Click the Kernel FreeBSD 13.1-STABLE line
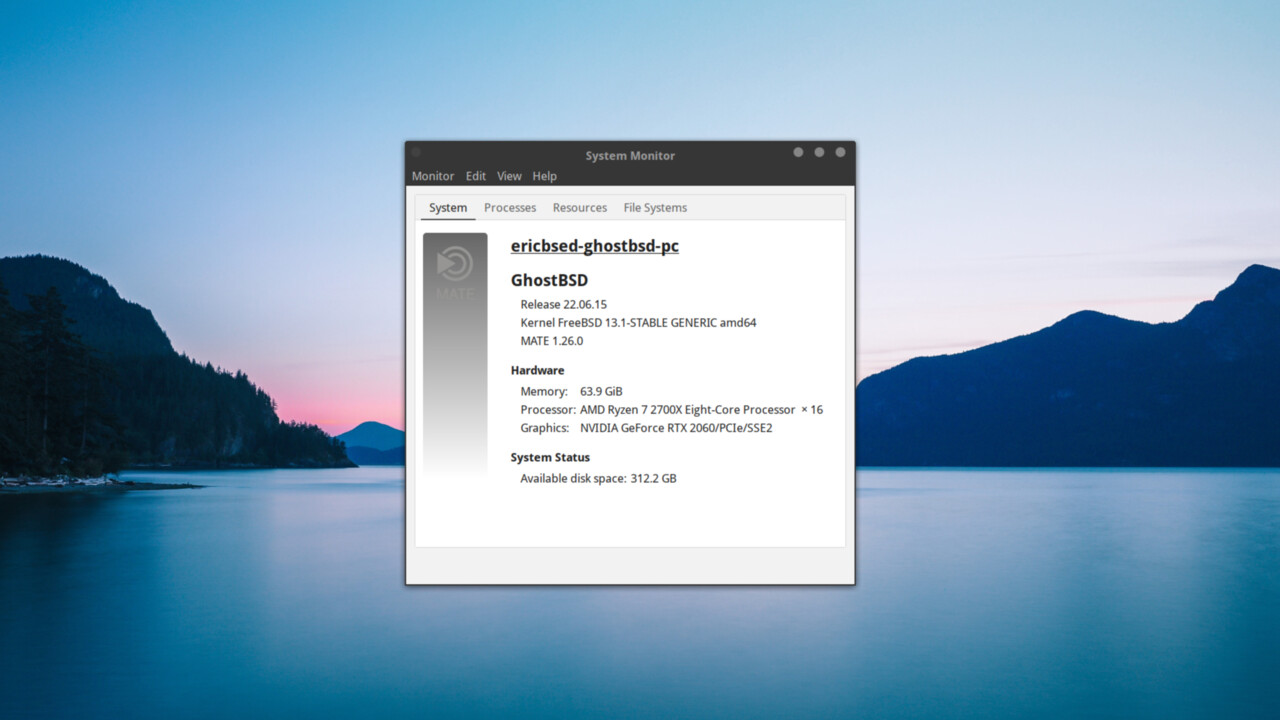Viewport: 1280px width, 720px height. (638, 322)
